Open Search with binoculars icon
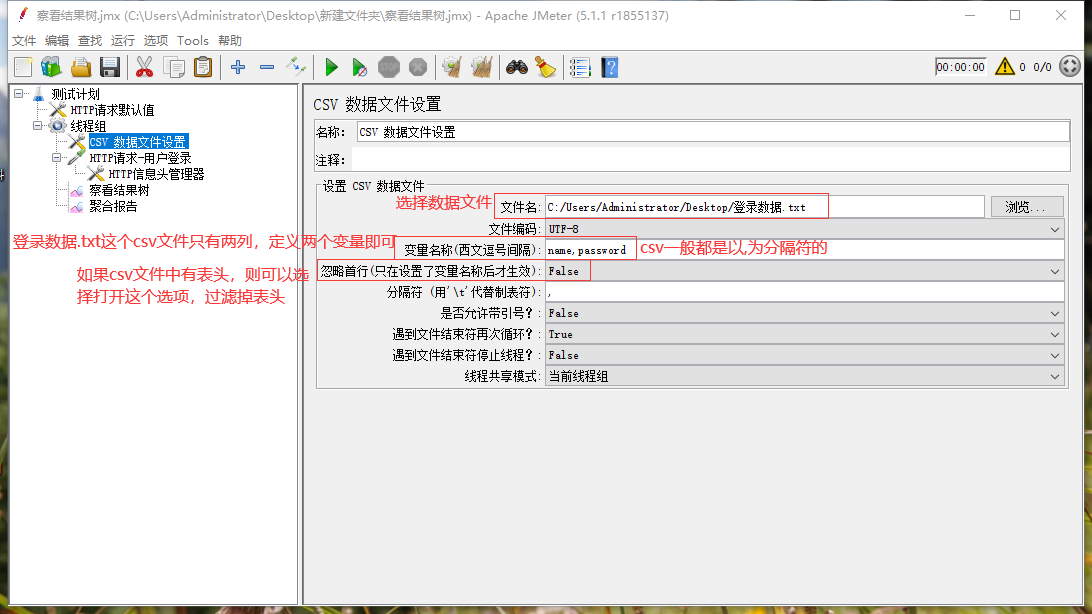This screenshot has width=1092, height=614. point(517,68)
